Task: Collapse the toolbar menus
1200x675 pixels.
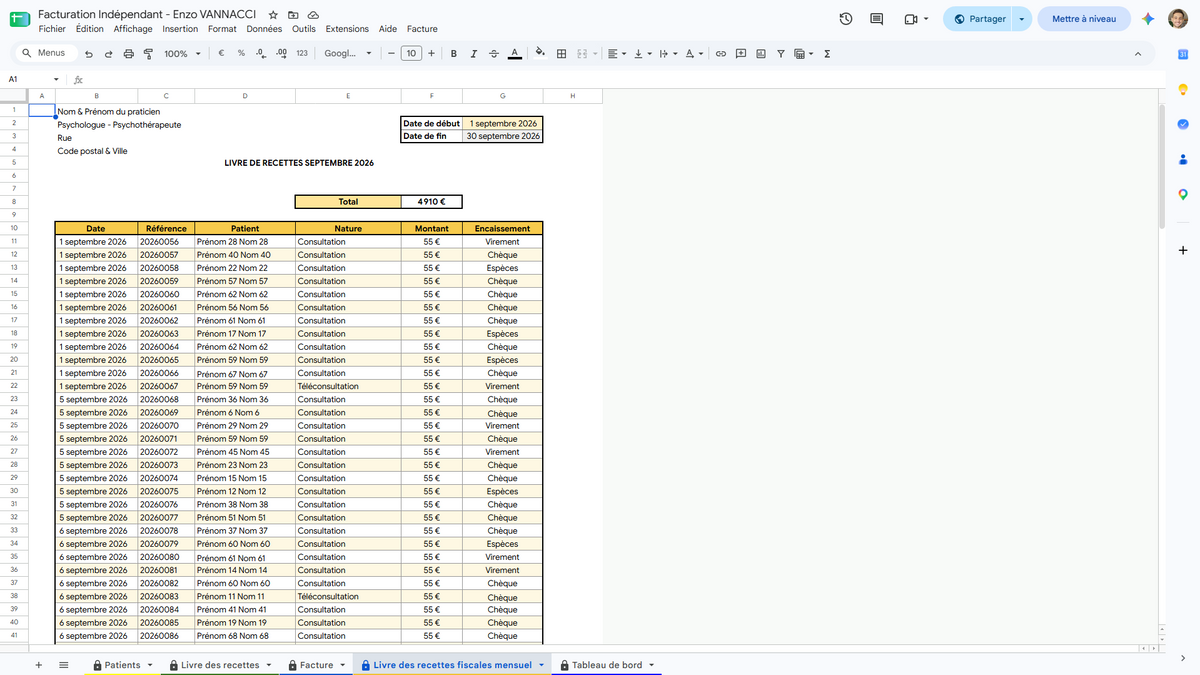Action: tap(1138, 54)
